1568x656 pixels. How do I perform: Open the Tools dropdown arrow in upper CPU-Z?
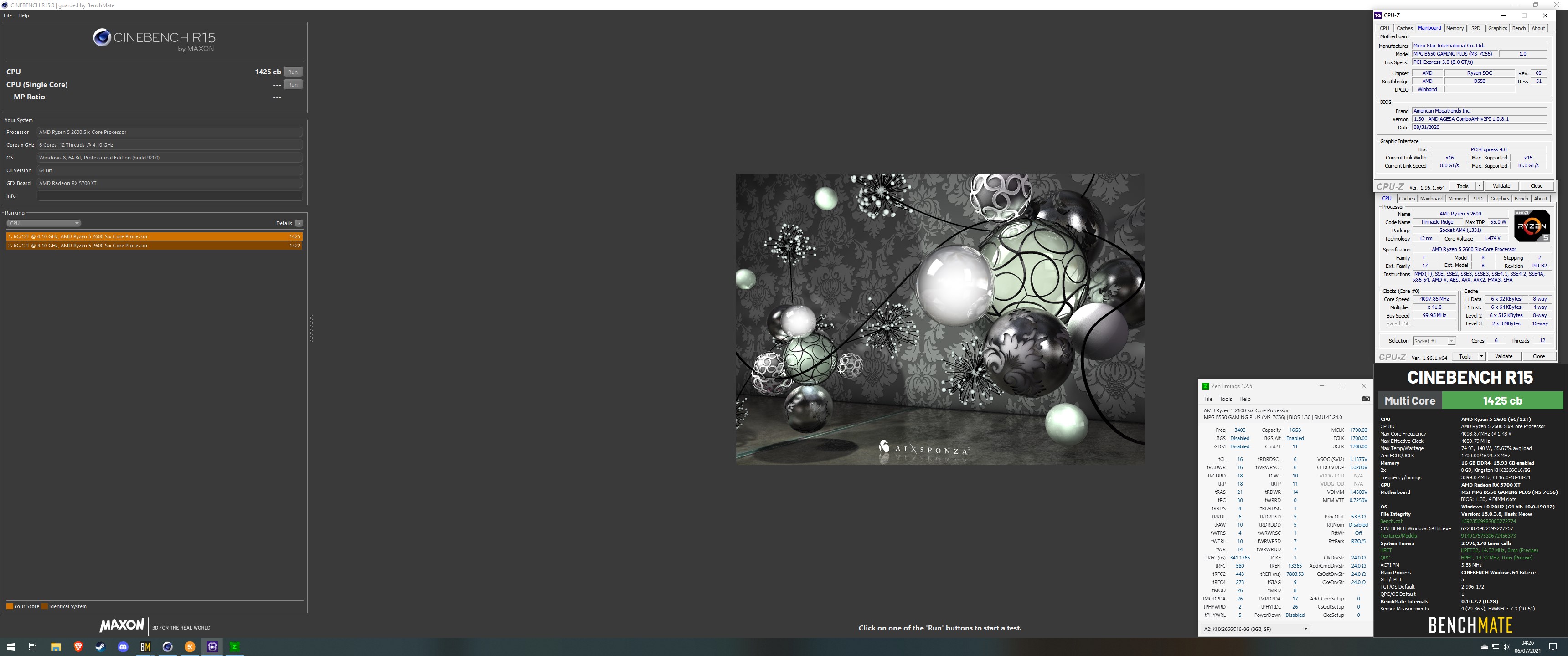1479,185
